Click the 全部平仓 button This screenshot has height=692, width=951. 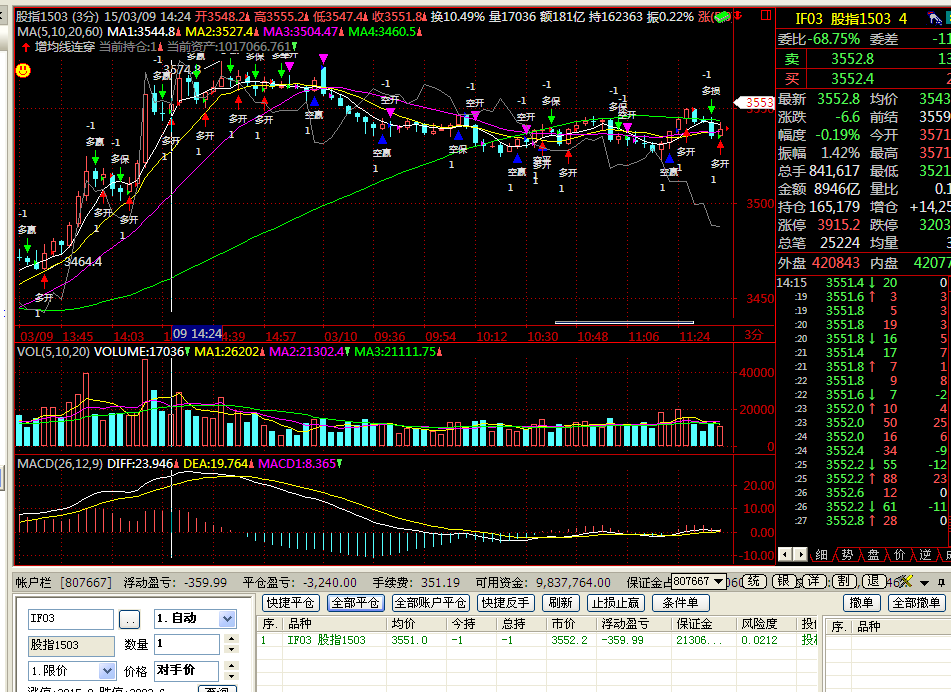click(355, 603)
